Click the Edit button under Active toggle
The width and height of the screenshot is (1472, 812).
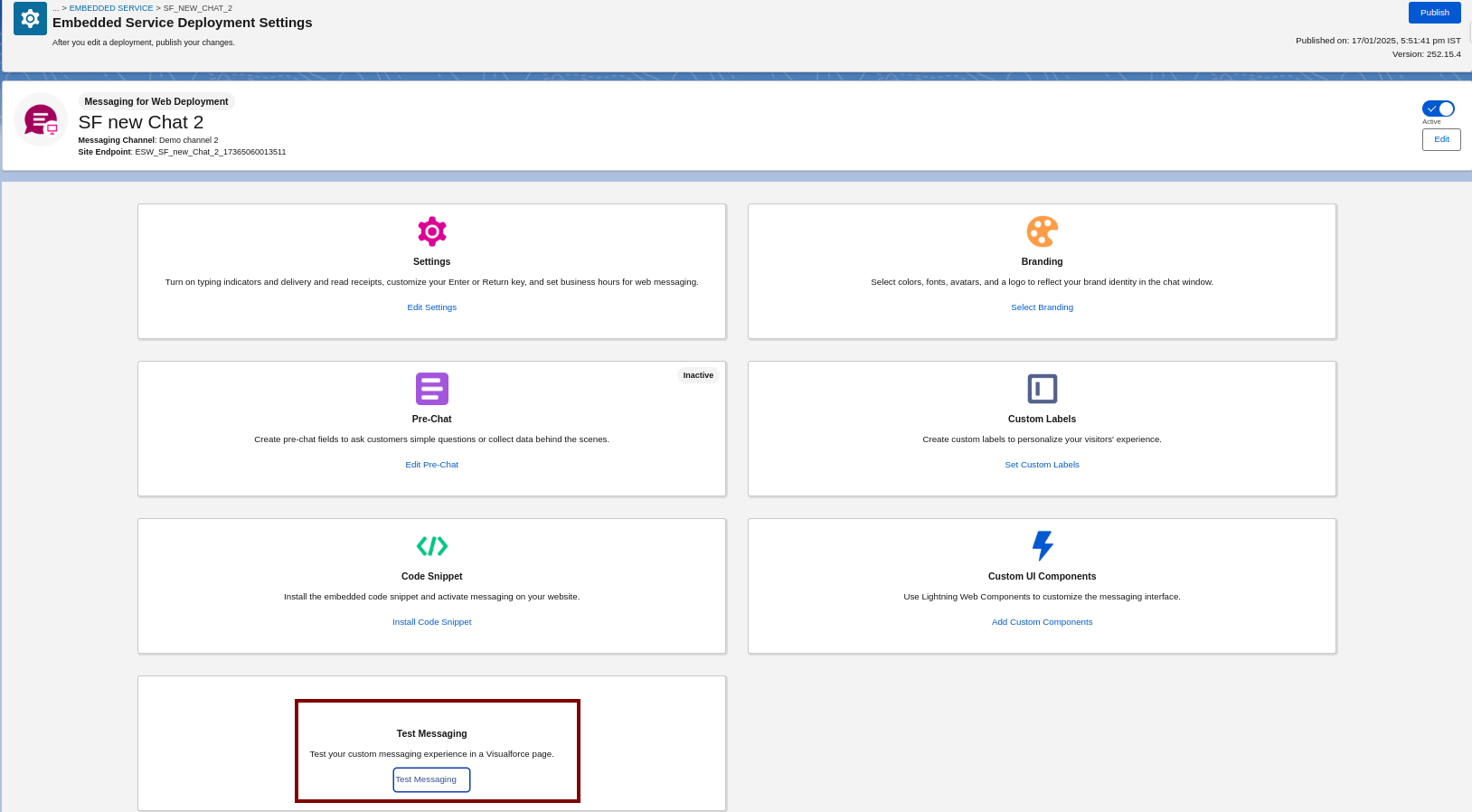pos(1441,139)
